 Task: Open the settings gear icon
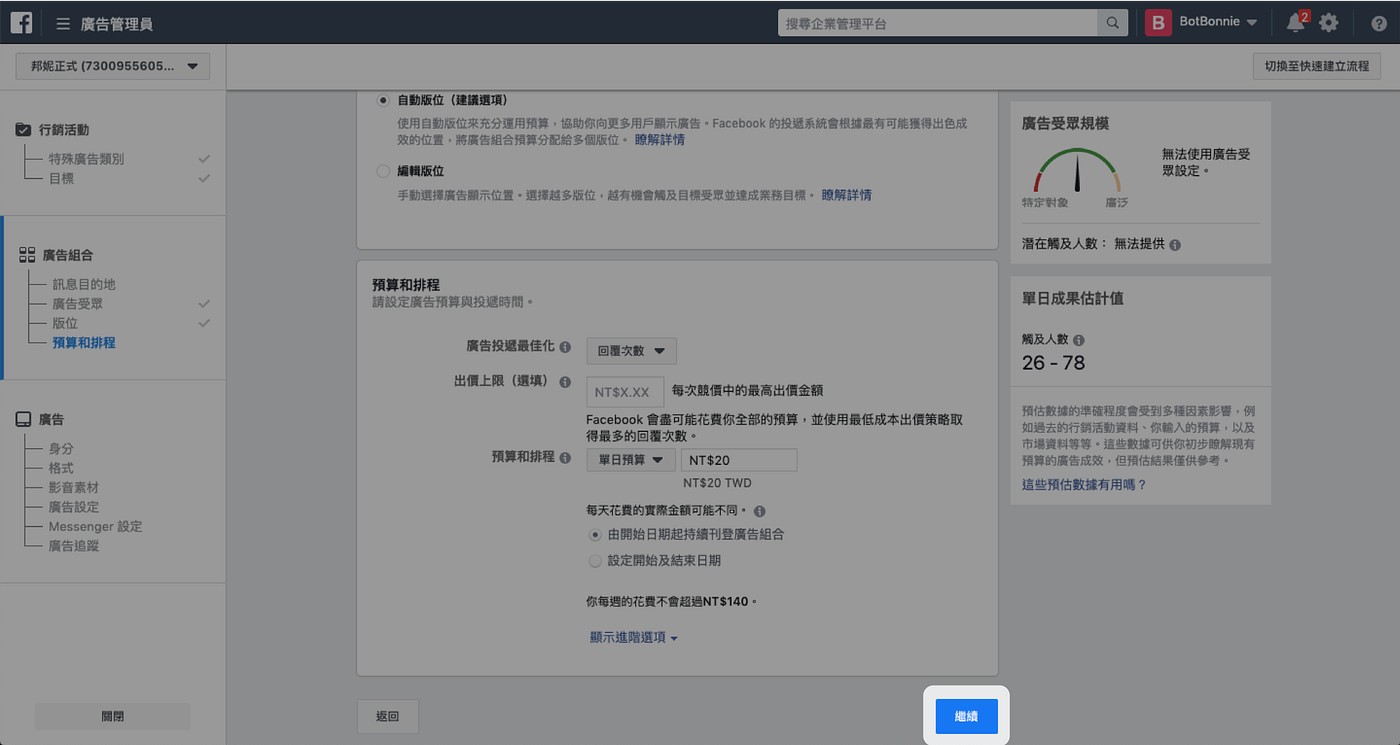click(1328, 23)
